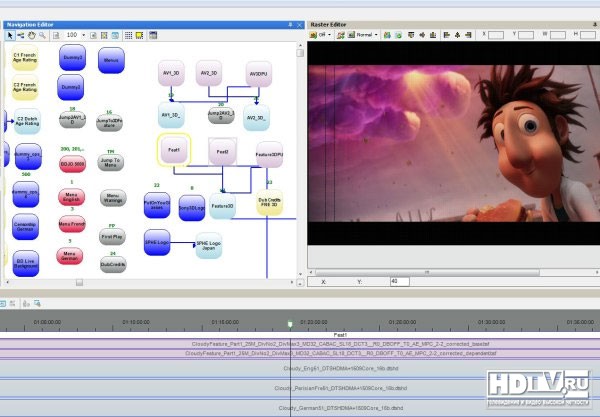Screen dimensions: 600x417
Task: Select the Sony3DLogo node
Action: click(x=192, y=208)
